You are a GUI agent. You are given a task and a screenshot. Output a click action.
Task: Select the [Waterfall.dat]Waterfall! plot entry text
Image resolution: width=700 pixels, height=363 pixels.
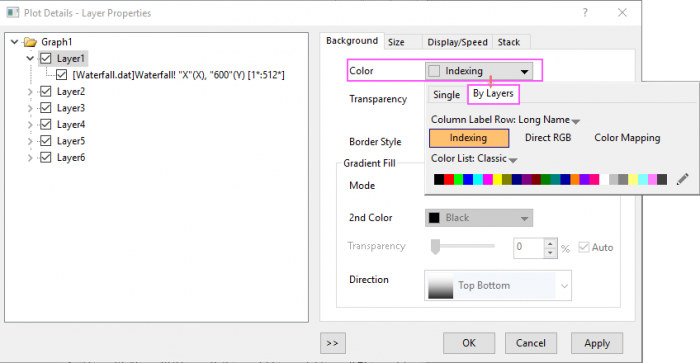[179, 75]
